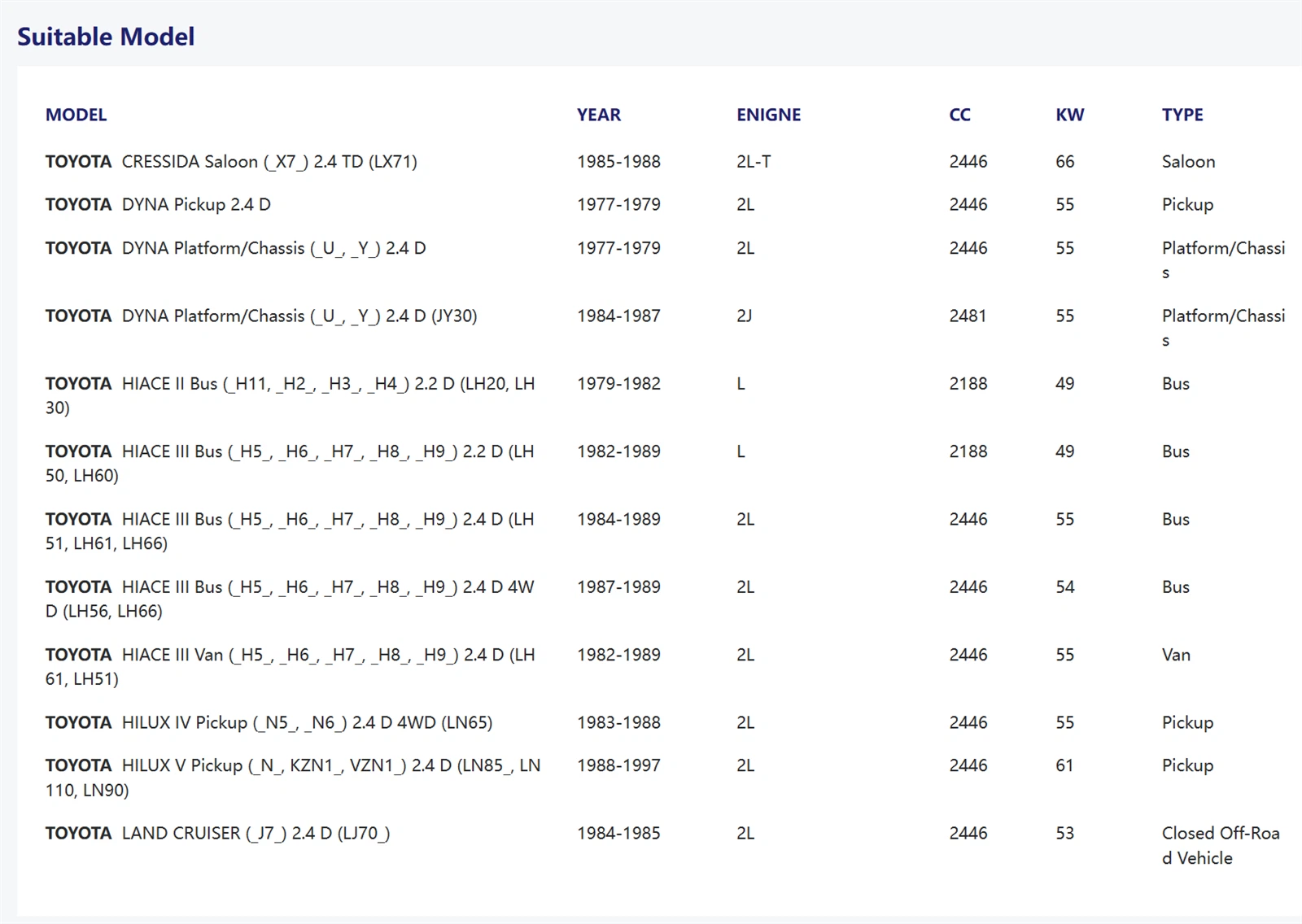Click engine L in HIACE II row
1302x924 pixels.
741,383
